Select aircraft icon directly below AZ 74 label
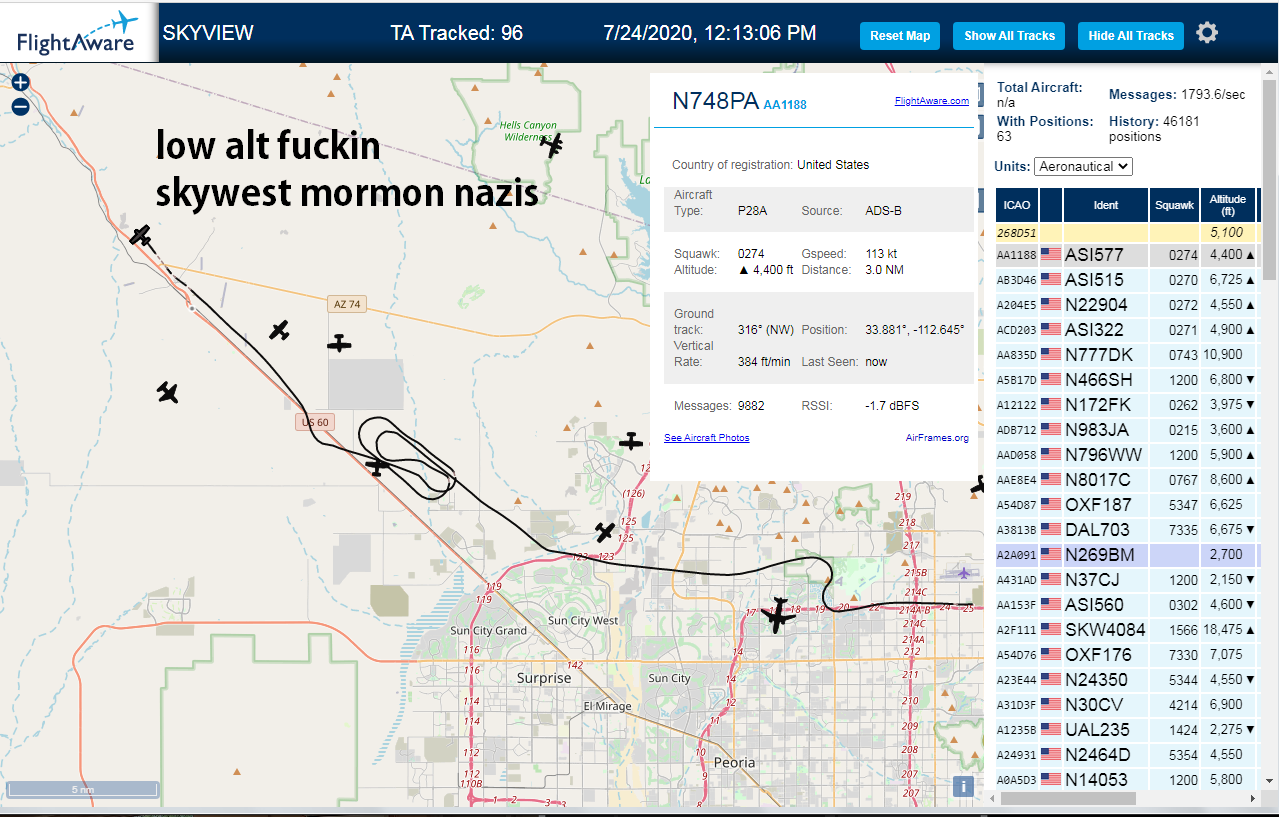The width and height of the screenshot is (1279, 817). 340,343
